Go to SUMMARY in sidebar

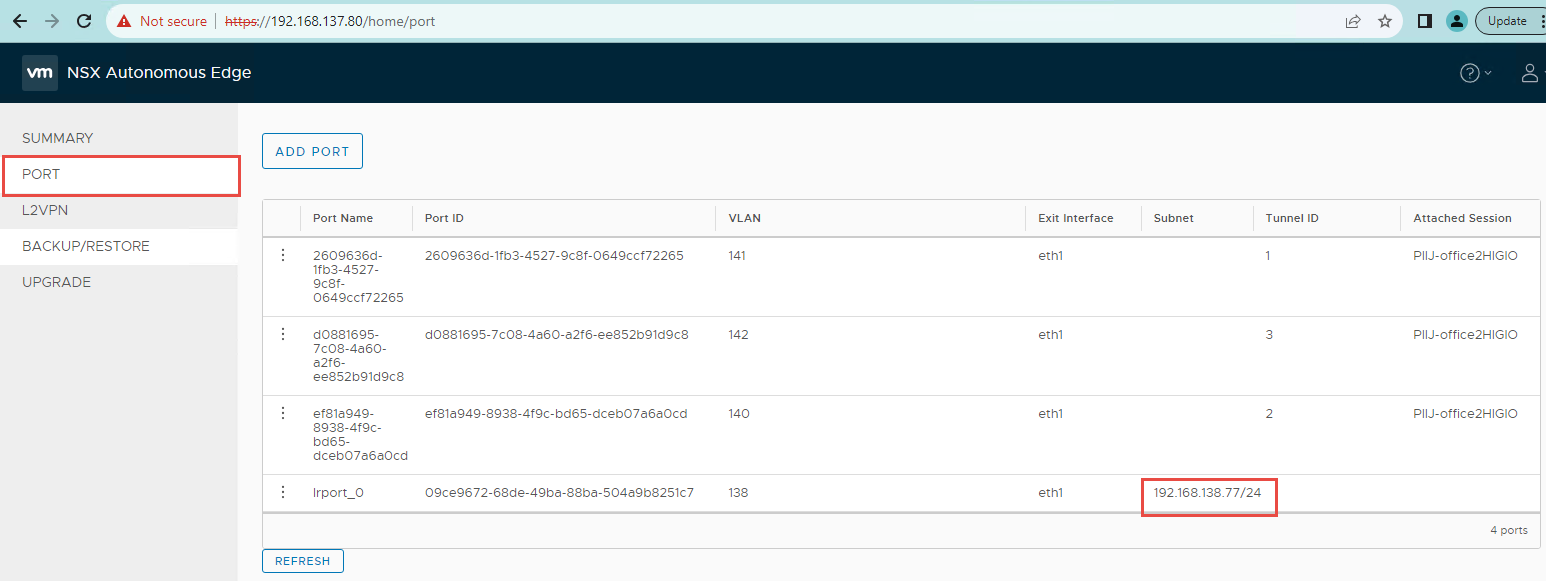[58, 138]
